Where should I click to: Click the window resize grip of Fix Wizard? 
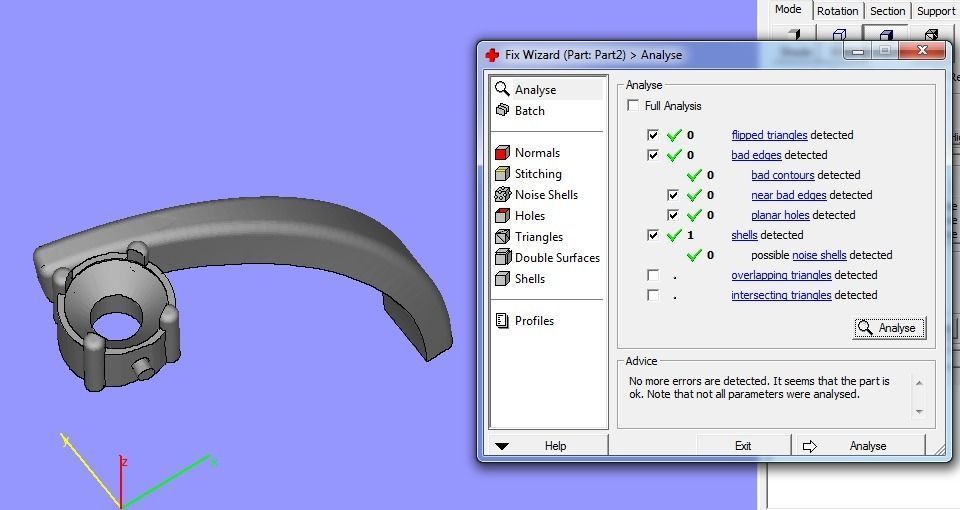(940, 450)
